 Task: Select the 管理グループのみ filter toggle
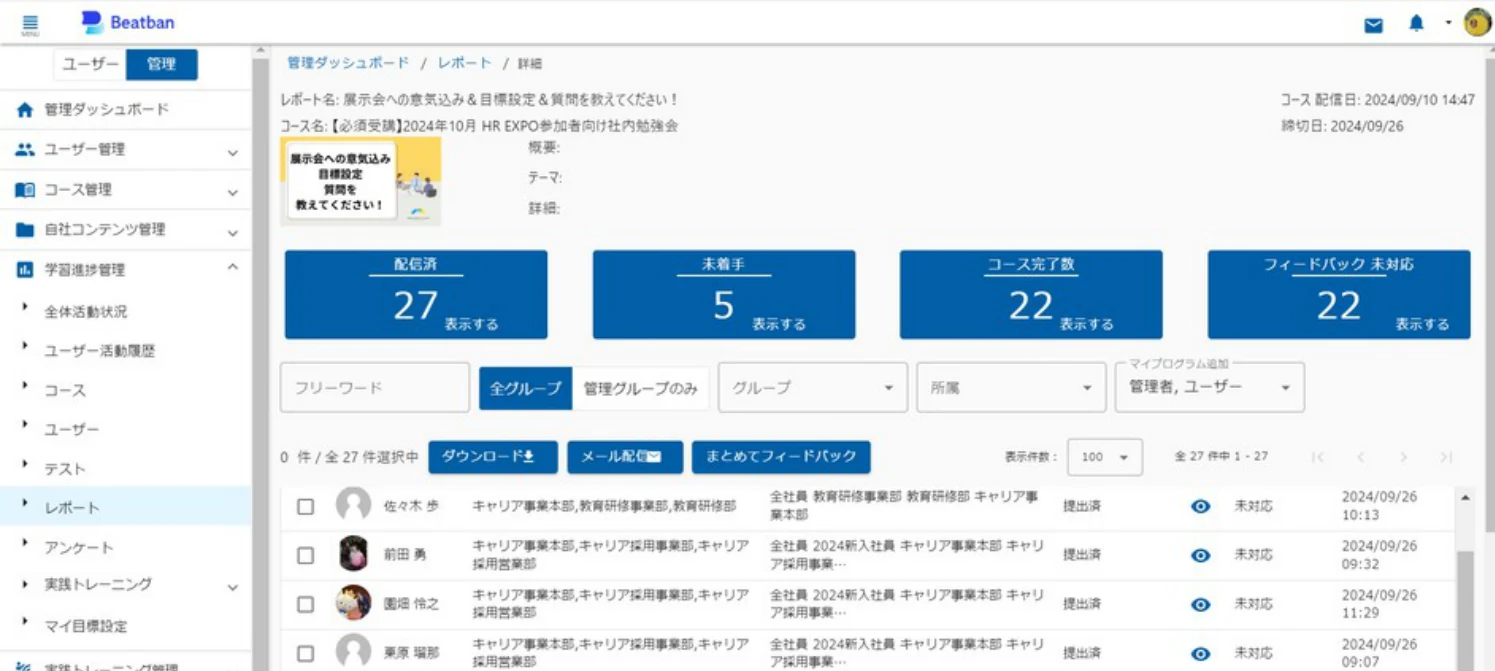[640, 388]
